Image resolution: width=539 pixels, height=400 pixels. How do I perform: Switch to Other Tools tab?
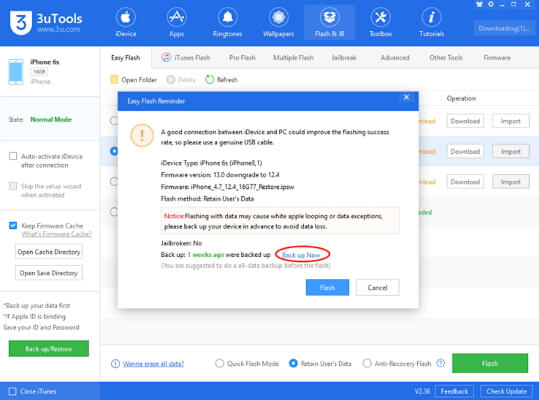[x=446, y=58]
